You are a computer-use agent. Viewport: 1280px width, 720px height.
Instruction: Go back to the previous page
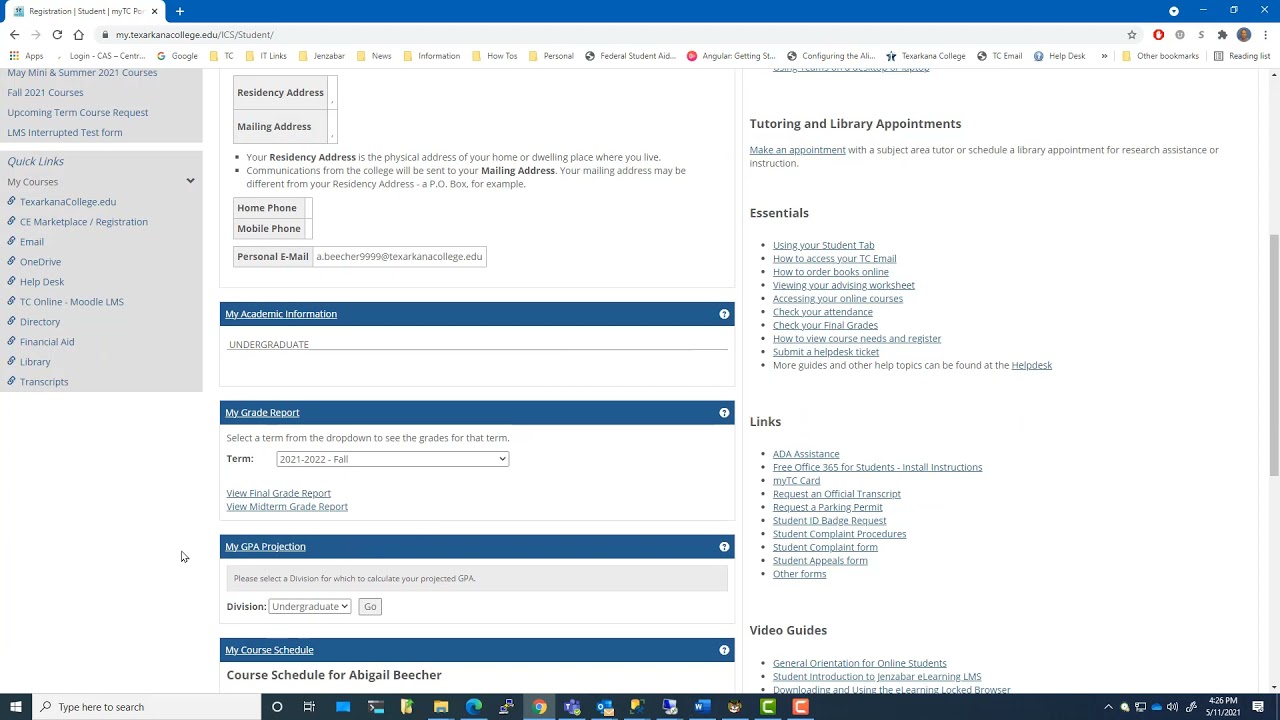click(x=14, y=35)
